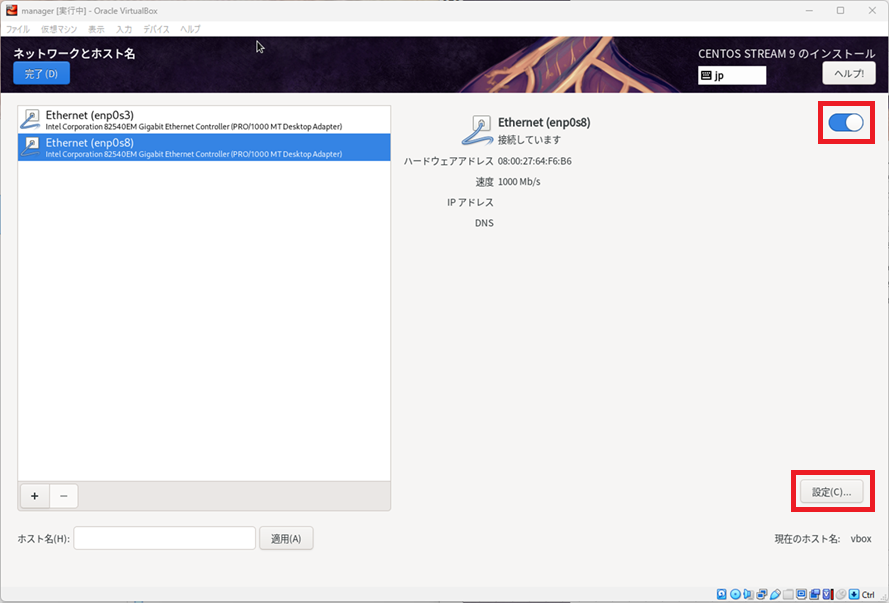
Task: Click the 速度 label
Action: [484, 182]
